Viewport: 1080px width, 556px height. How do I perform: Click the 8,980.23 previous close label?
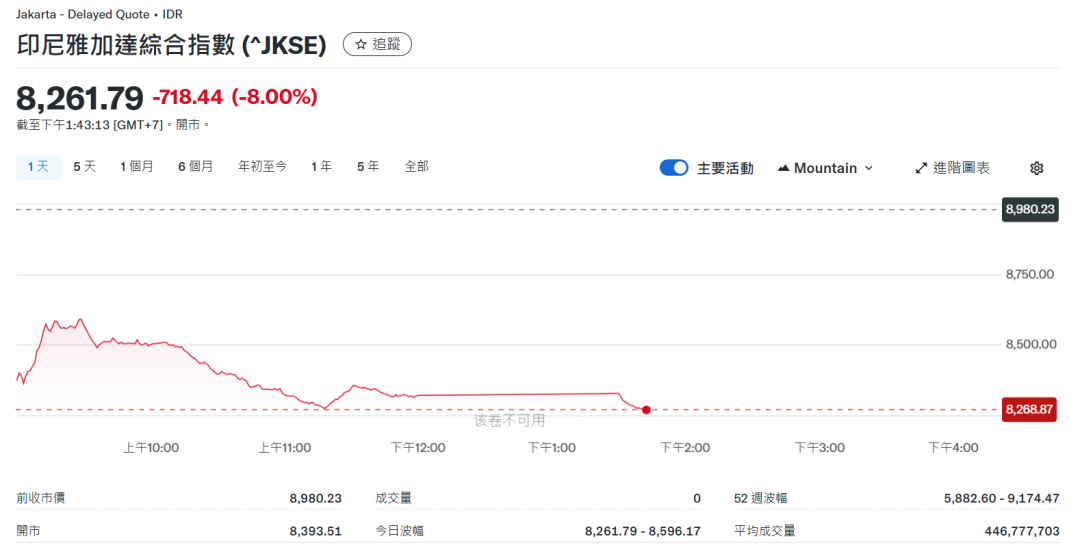pos(1030,209)
